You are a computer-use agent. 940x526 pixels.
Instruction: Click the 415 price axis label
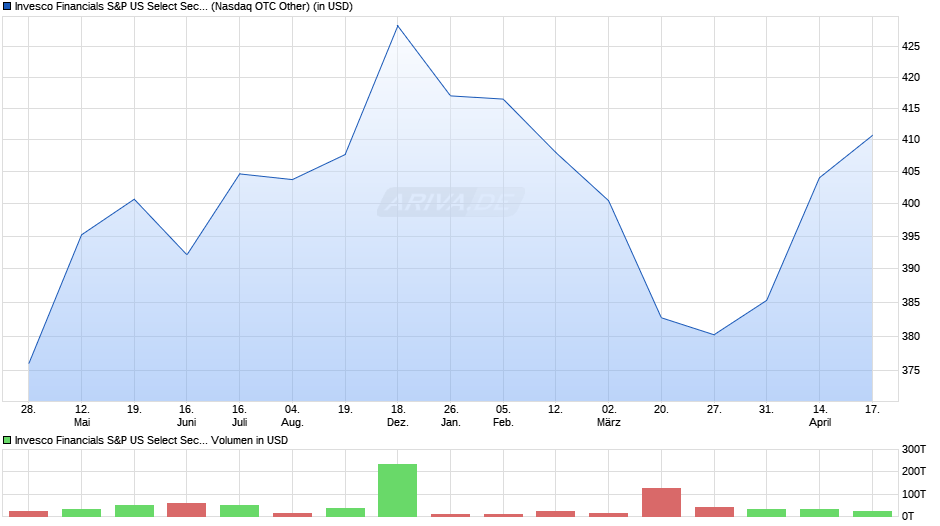[x=911, y=109]
